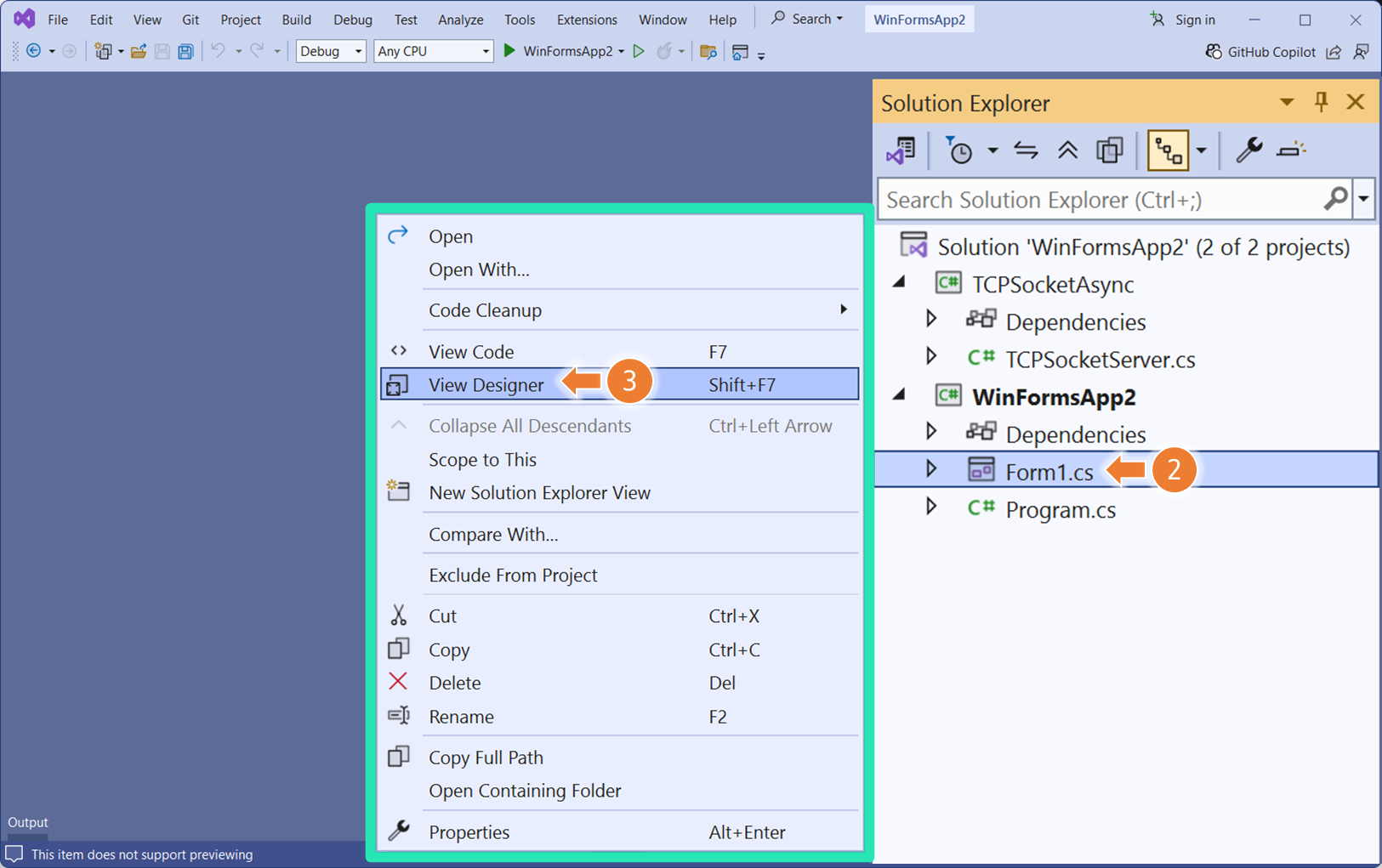Select the Solution 'WinFormsApp2' root node
The height and width of the screenshot is (868, 1382).
pos(1143,247)
